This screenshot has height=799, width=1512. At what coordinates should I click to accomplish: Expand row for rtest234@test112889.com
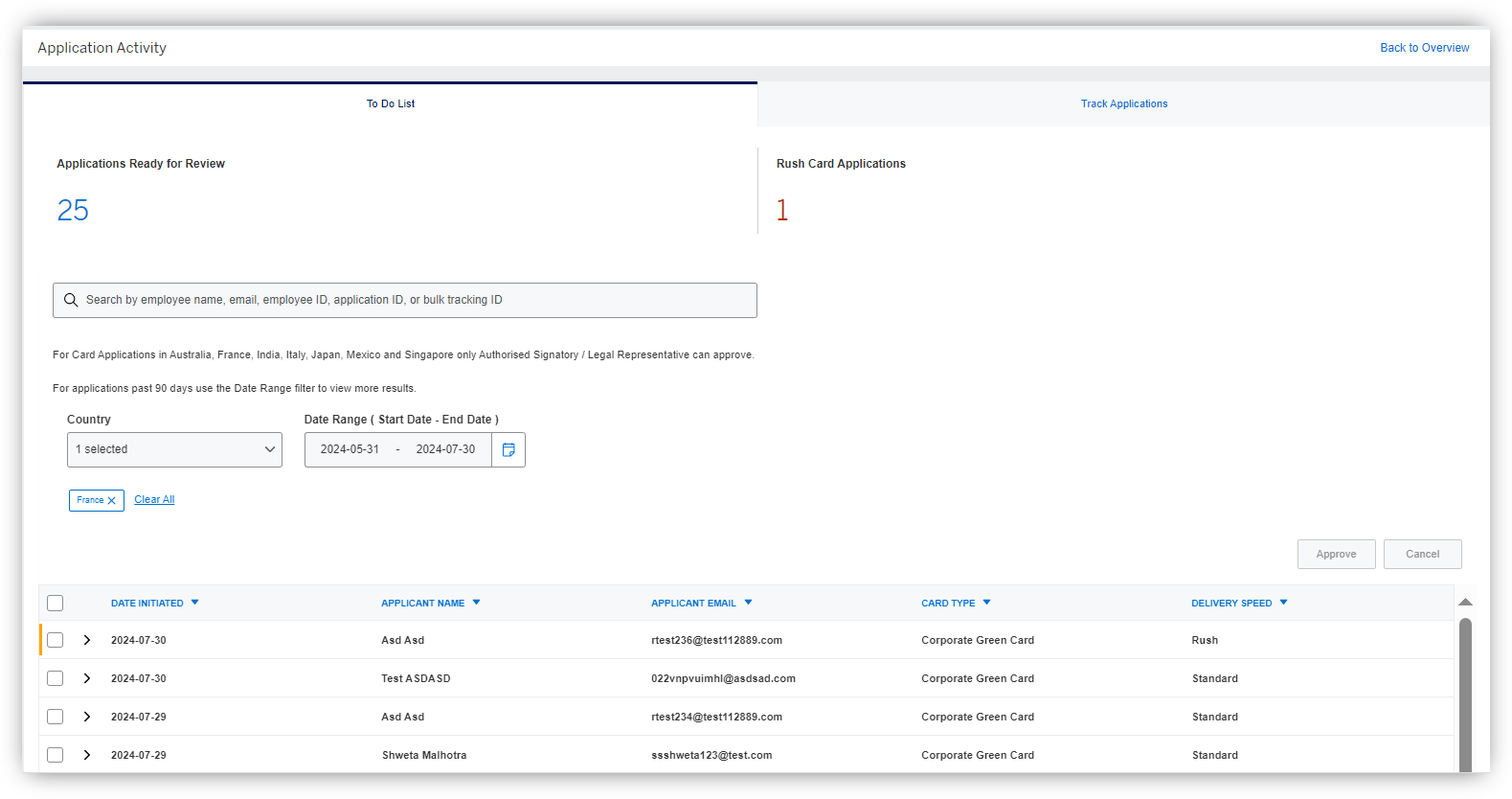pyautogui.click(x=87, y=717)
